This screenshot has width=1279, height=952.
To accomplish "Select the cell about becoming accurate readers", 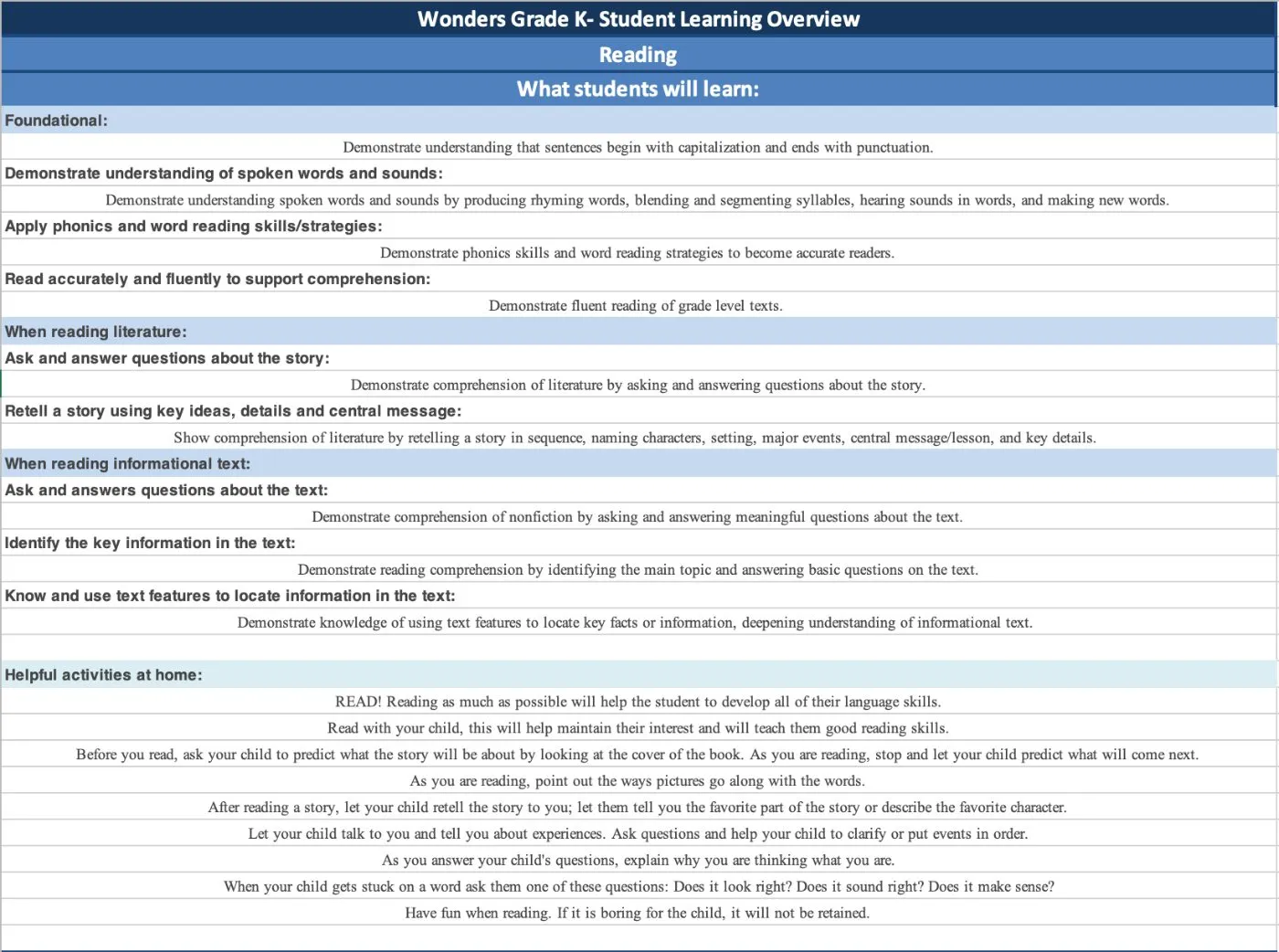I will [639, 253].
